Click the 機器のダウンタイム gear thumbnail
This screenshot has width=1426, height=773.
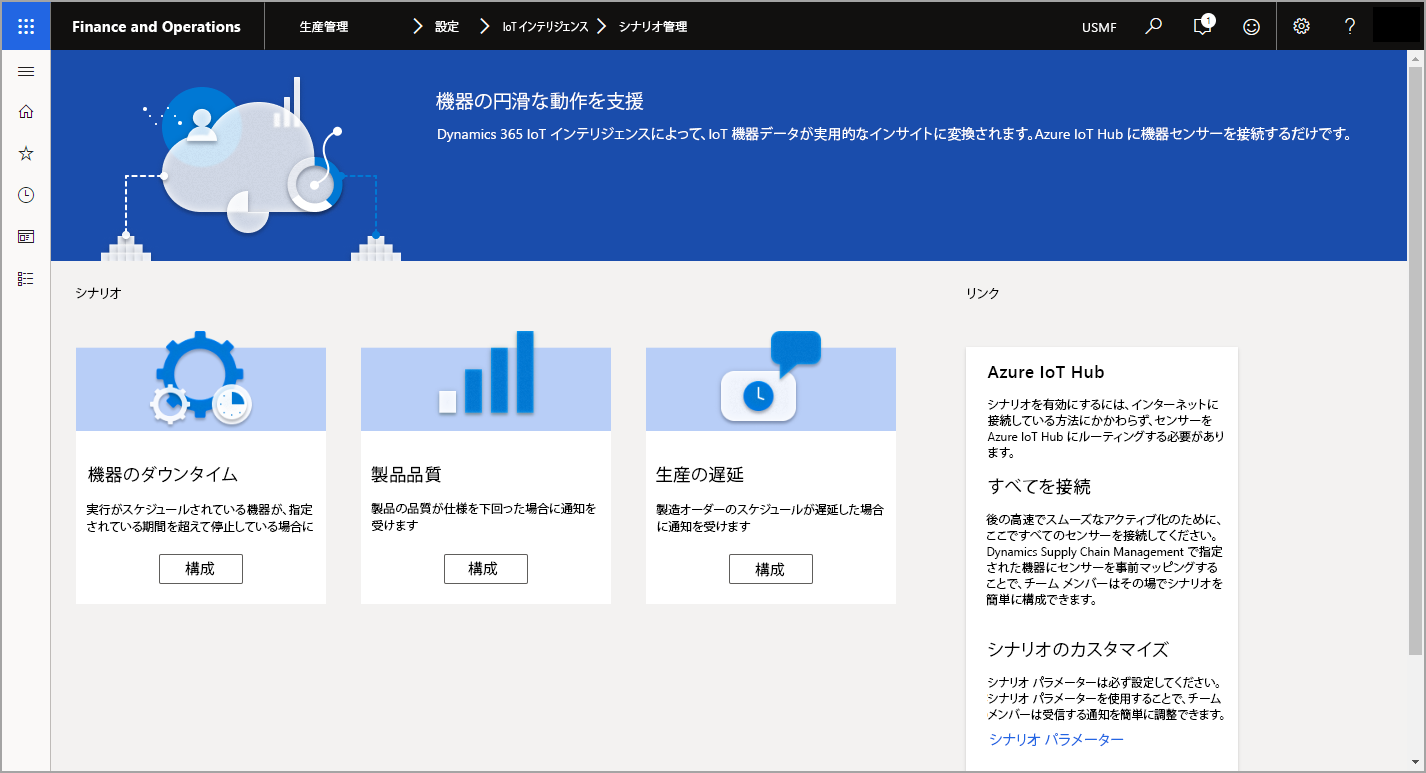(x=201, y=379)
